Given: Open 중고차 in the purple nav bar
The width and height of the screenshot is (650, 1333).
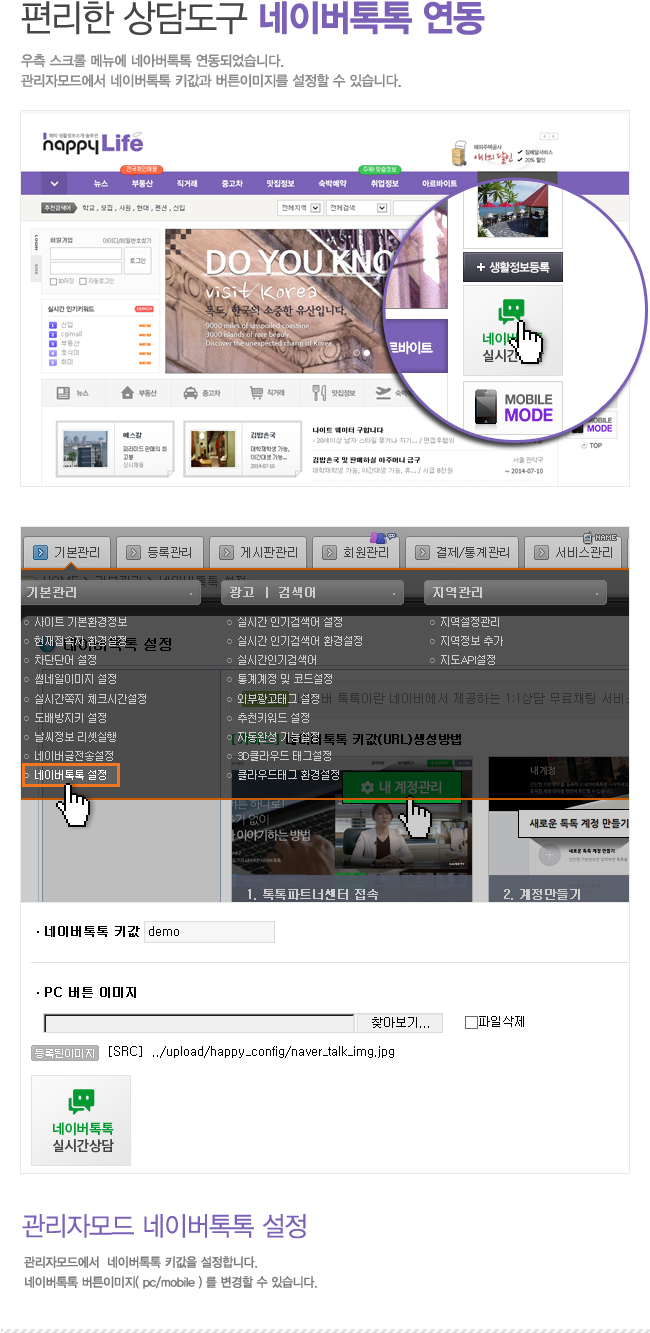Looking at the screenshot, I should [232, 184].
